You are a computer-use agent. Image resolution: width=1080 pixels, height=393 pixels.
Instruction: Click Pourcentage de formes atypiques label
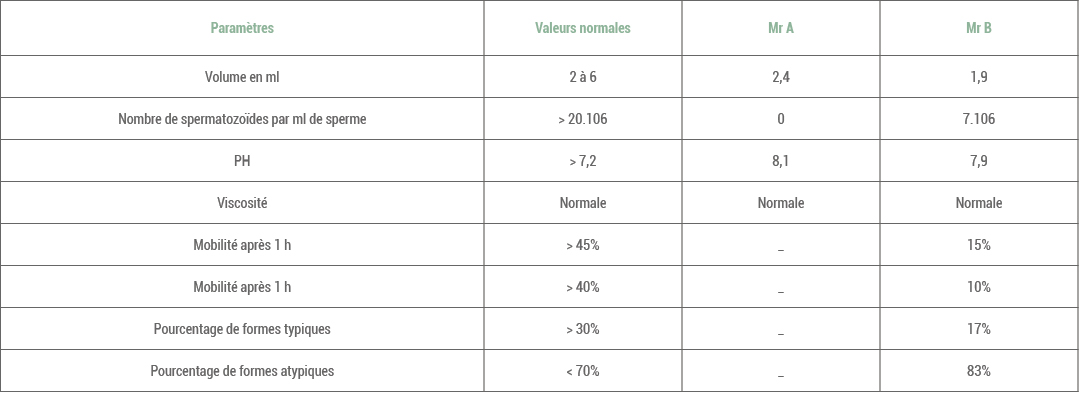242,371
